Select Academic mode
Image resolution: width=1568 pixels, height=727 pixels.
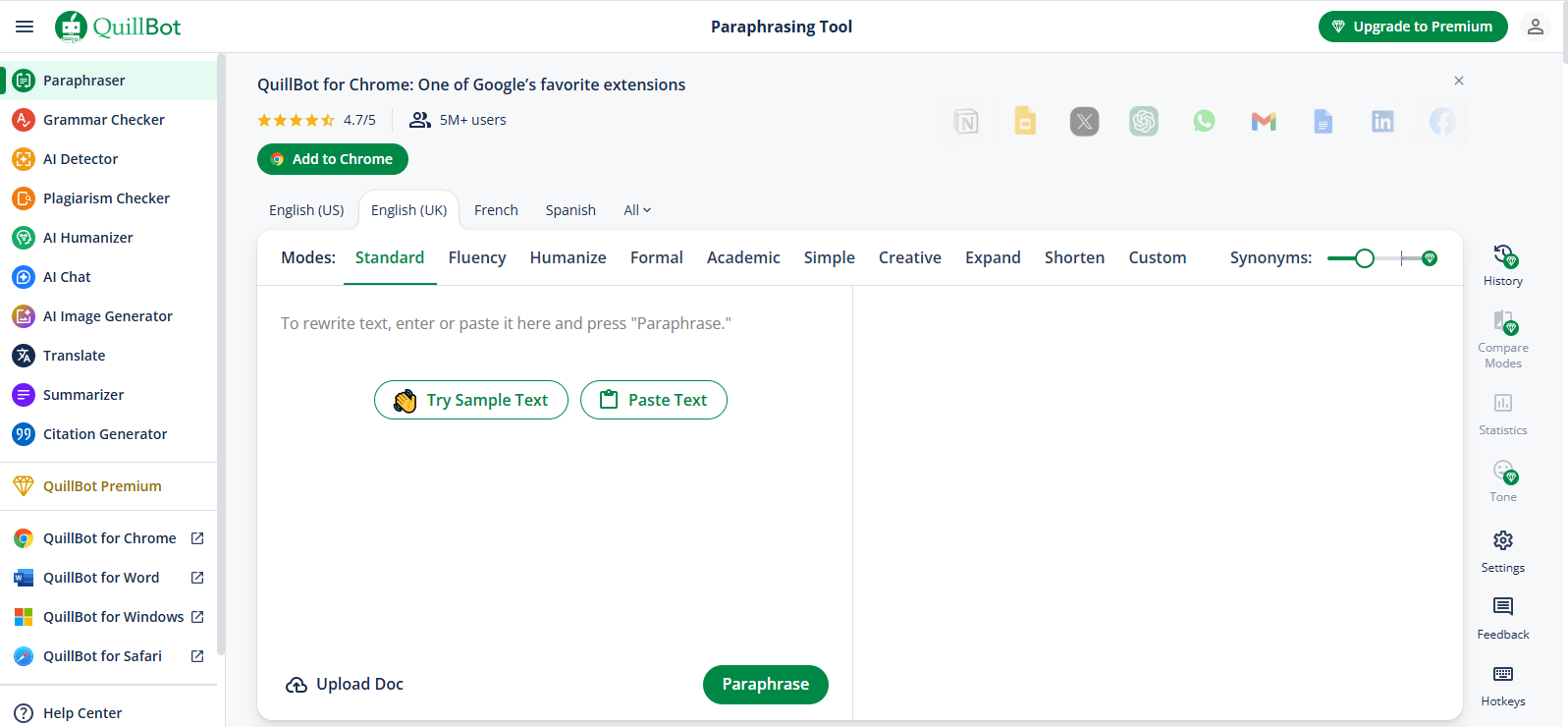pos(743,257)
